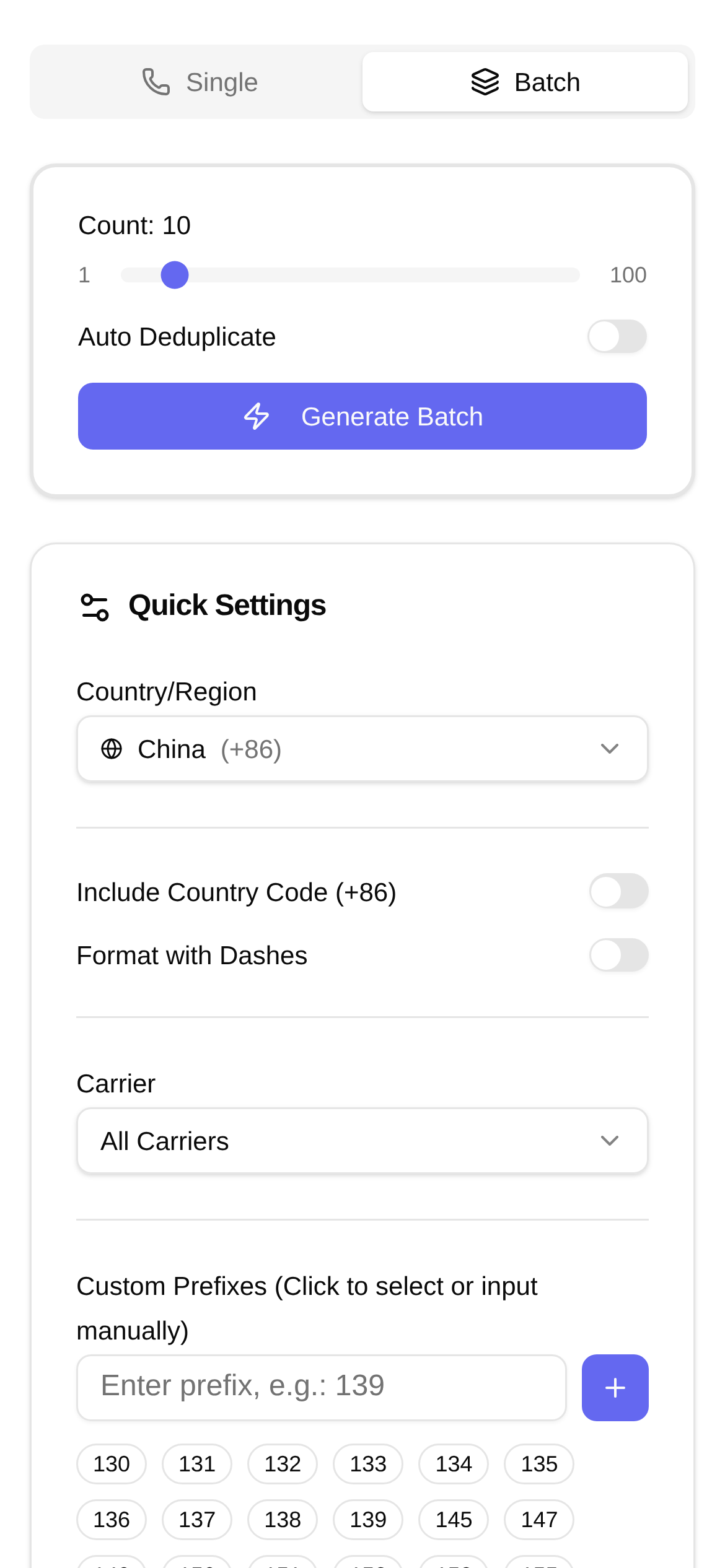
Task: Click the lightning bolt icon in Generate Batch
Action: [x=257, y=416]
